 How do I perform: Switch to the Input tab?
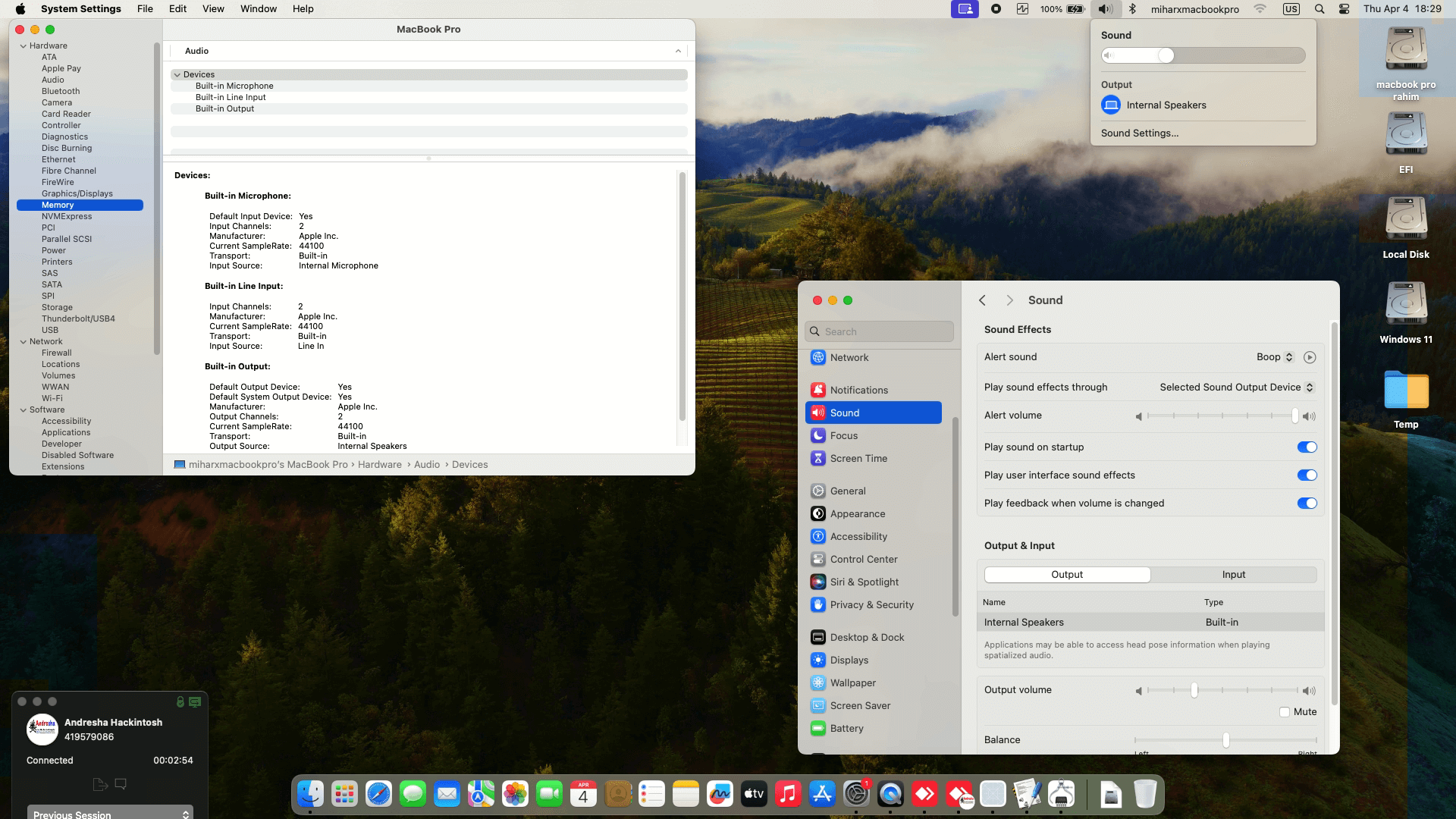tap(1233, 575)
